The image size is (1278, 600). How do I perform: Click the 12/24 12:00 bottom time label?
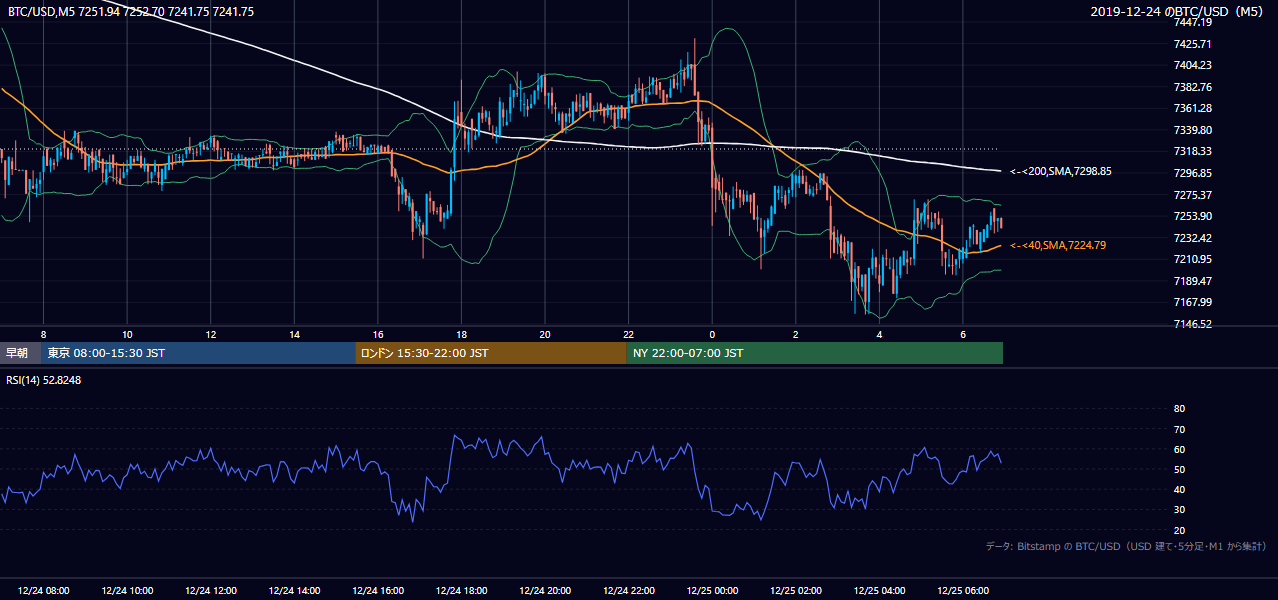point(211,591)
